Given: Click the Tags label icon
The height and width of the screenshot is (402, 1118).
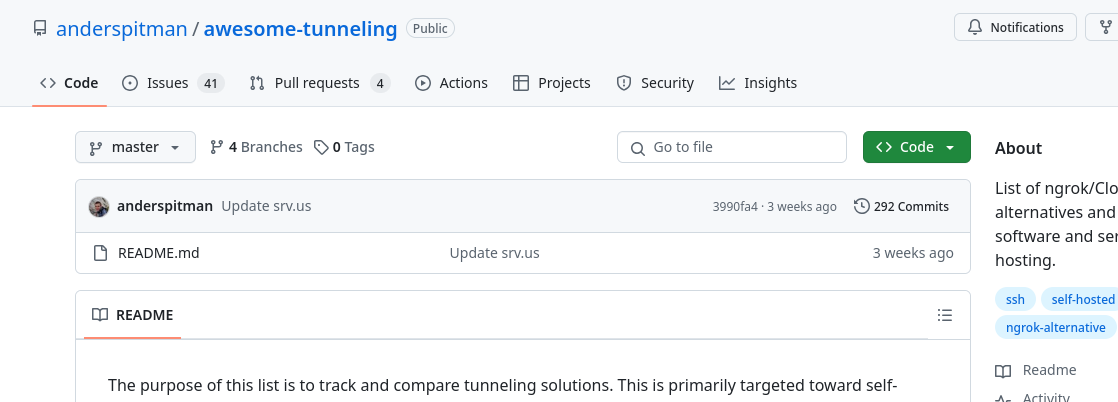Looking at the screenshot, I should [x=321, y=147].
